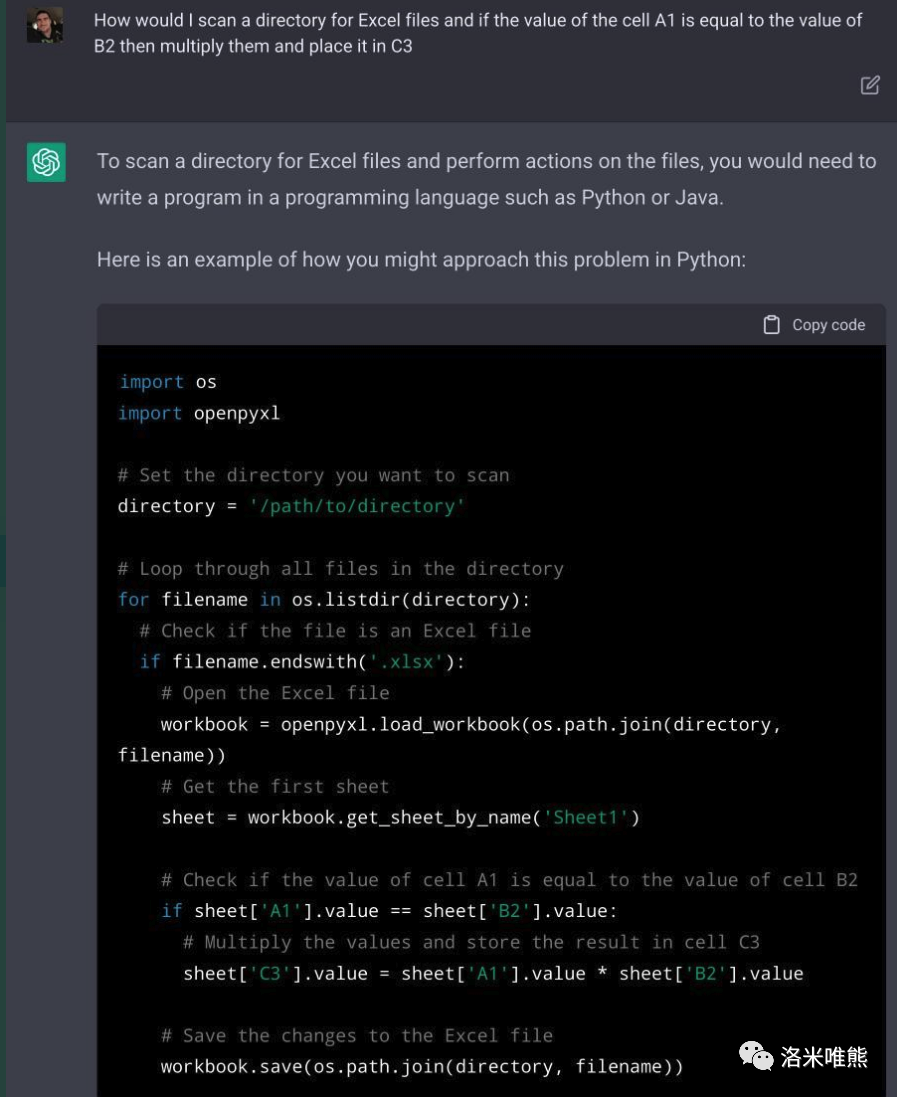Screen dimensions: 897x1097
Task: Click the WeChat logo watermark icon
Action: [x=756, y=1055]
